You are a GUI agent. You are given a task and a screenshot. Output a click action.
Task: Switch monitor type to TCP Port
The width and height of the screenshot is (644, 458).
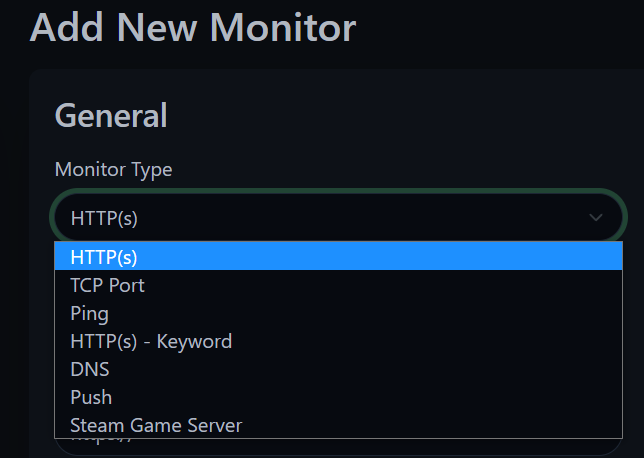tap(107, 285)
